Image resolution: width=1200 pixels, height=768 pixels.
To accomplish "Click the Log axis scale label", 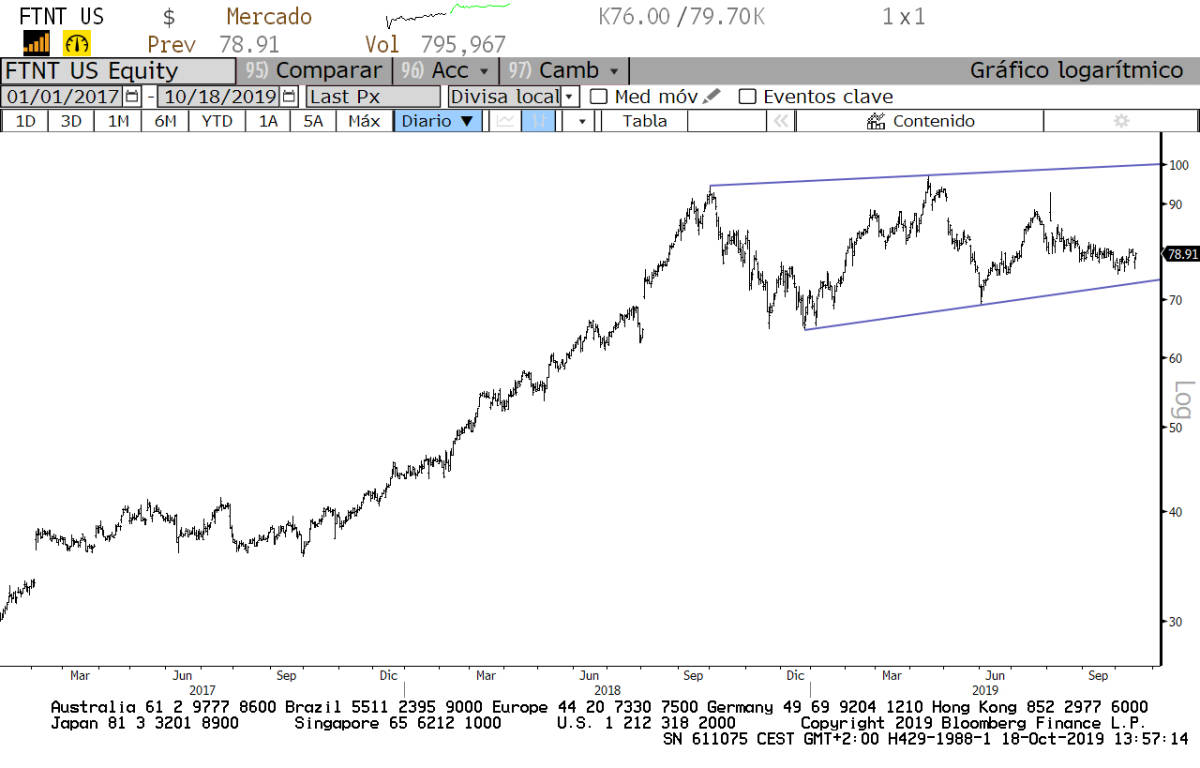I will (1184, 399).
